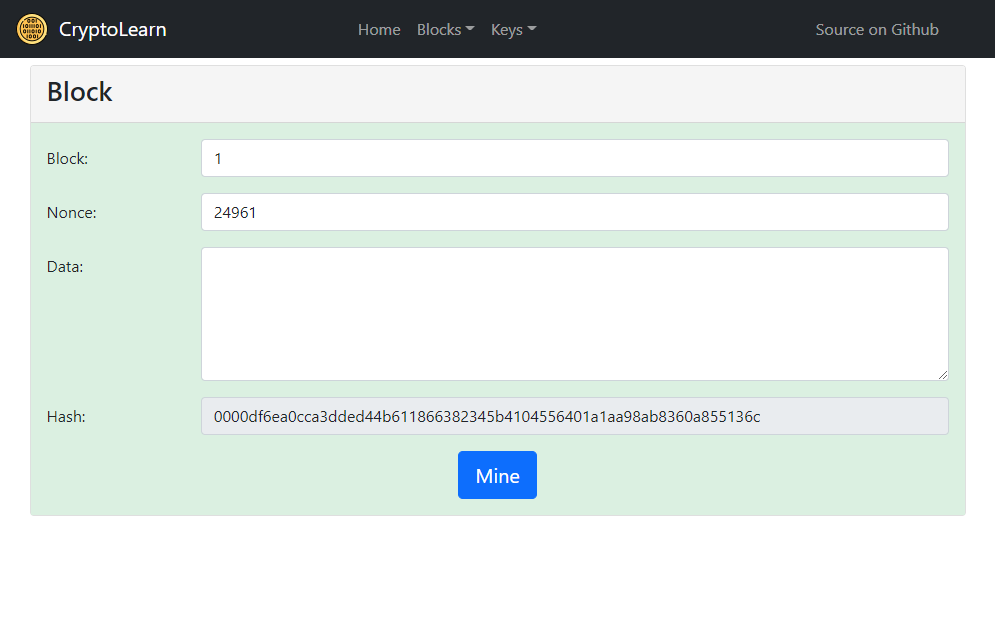
Task: Grab the Data textarea resize handle
Action: [x=943, y=375]
